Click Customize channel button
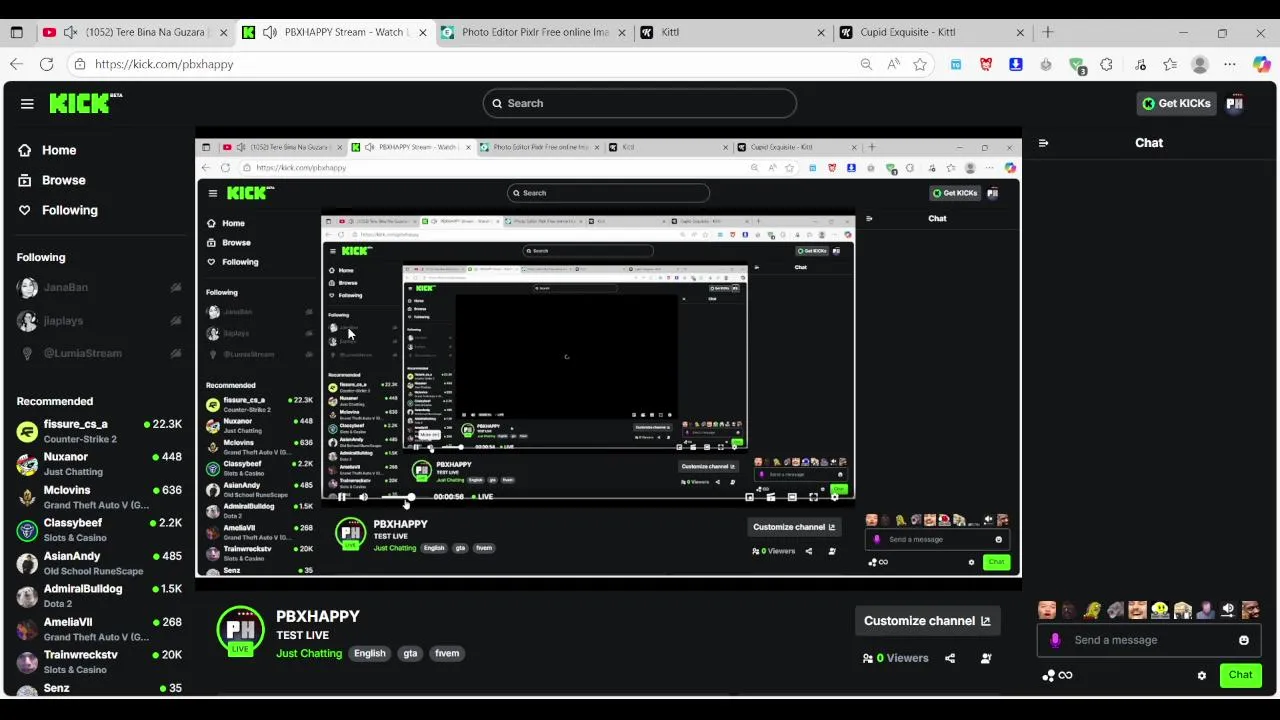Screen dimensions: 1280x720 tap(927, 621)
